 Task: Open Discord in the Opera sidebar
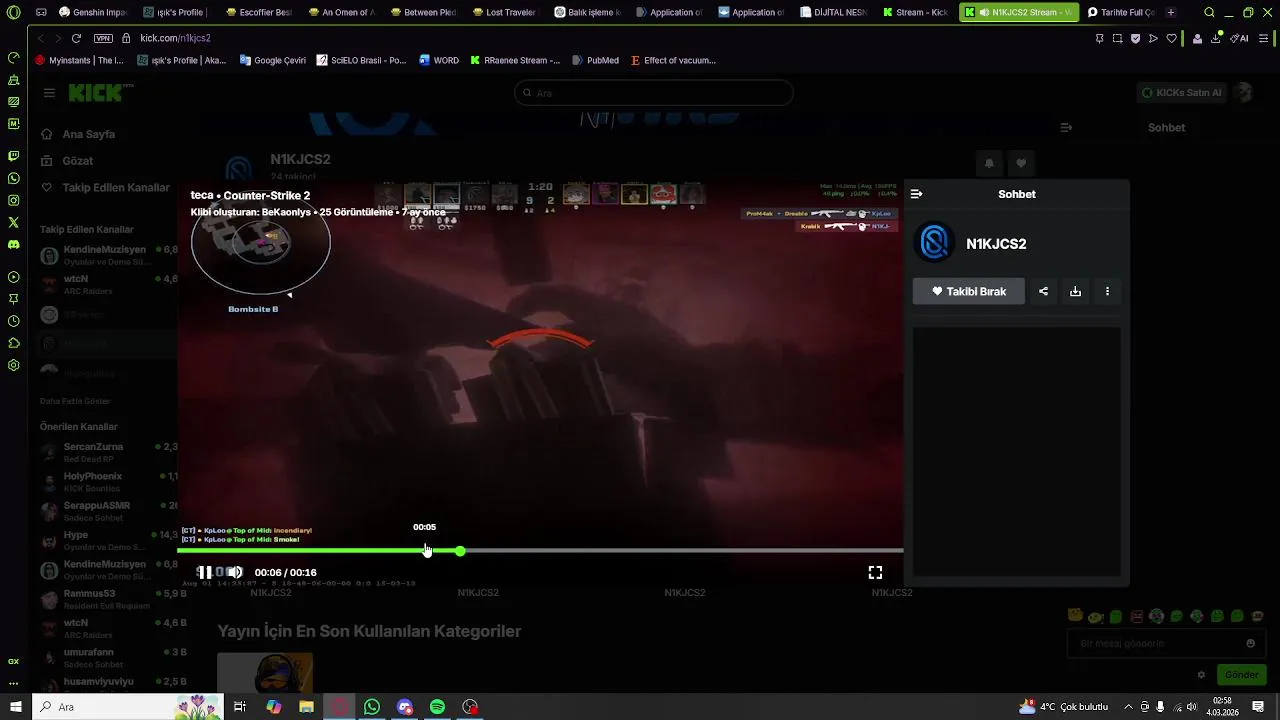pyautogui.click(x=13, y=244)
